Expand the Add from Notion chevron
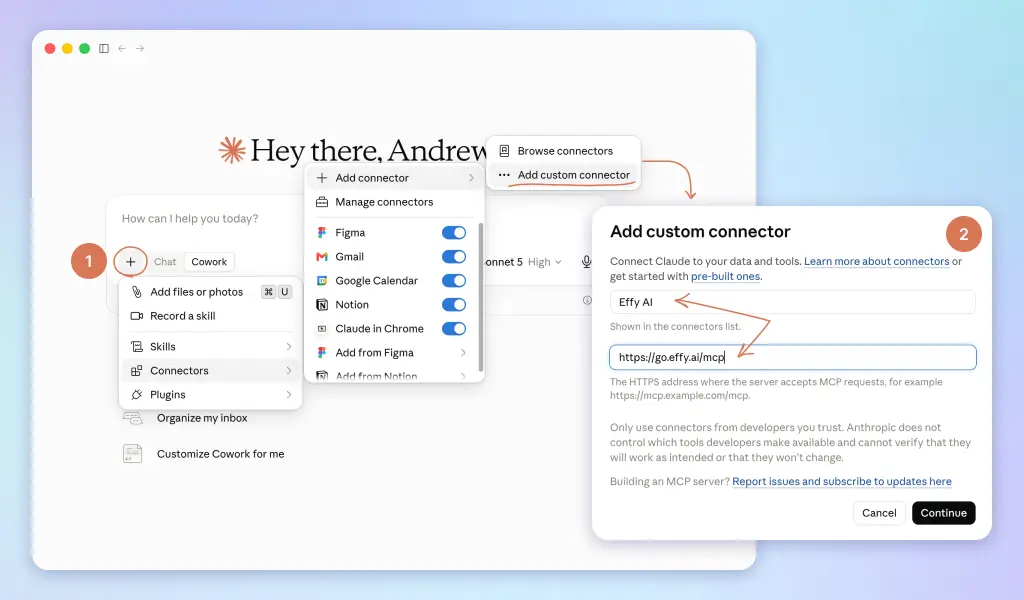Viewport: 1024px width, 600px height. (x=463, y=376)
